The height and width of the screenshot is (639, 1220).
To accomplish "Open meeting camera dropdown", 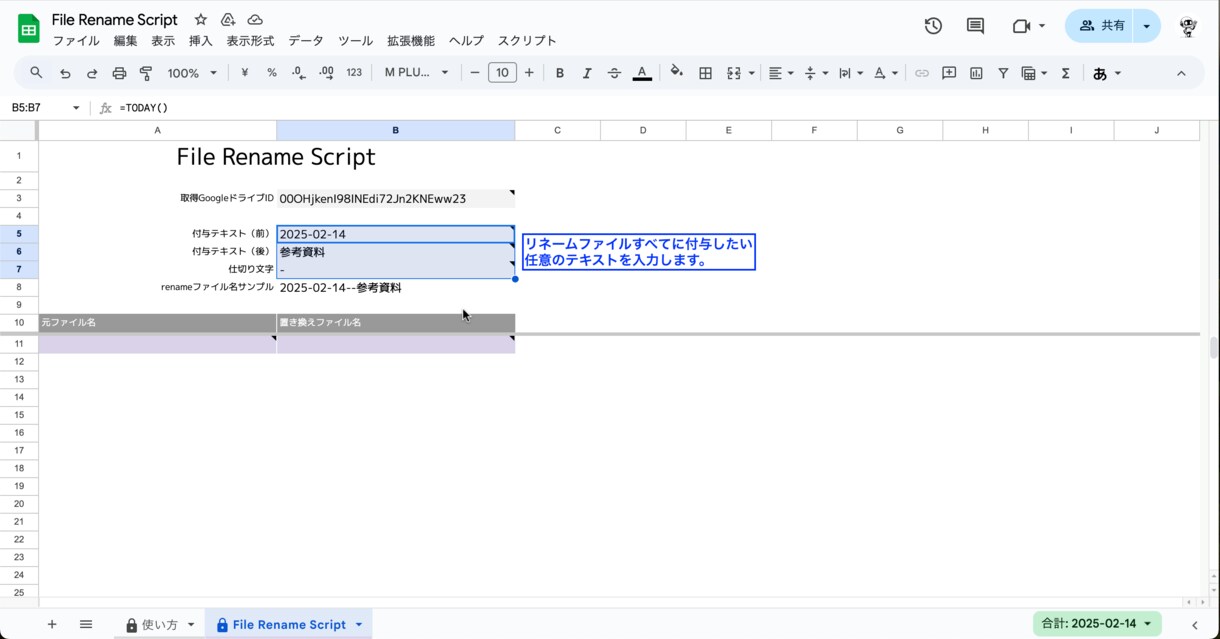I will pyautogui.click(x=1042, y=26).
